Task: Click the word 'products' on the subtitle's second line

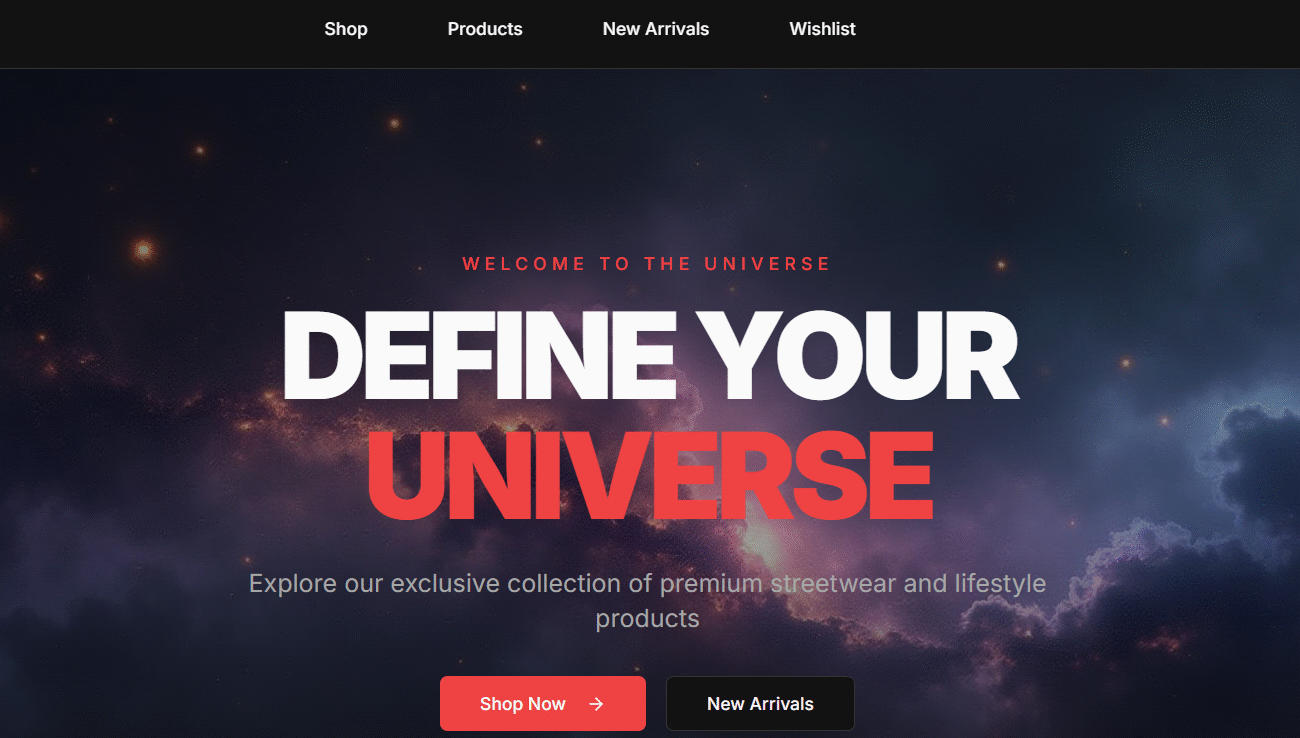Action: (x=647, y=619)
